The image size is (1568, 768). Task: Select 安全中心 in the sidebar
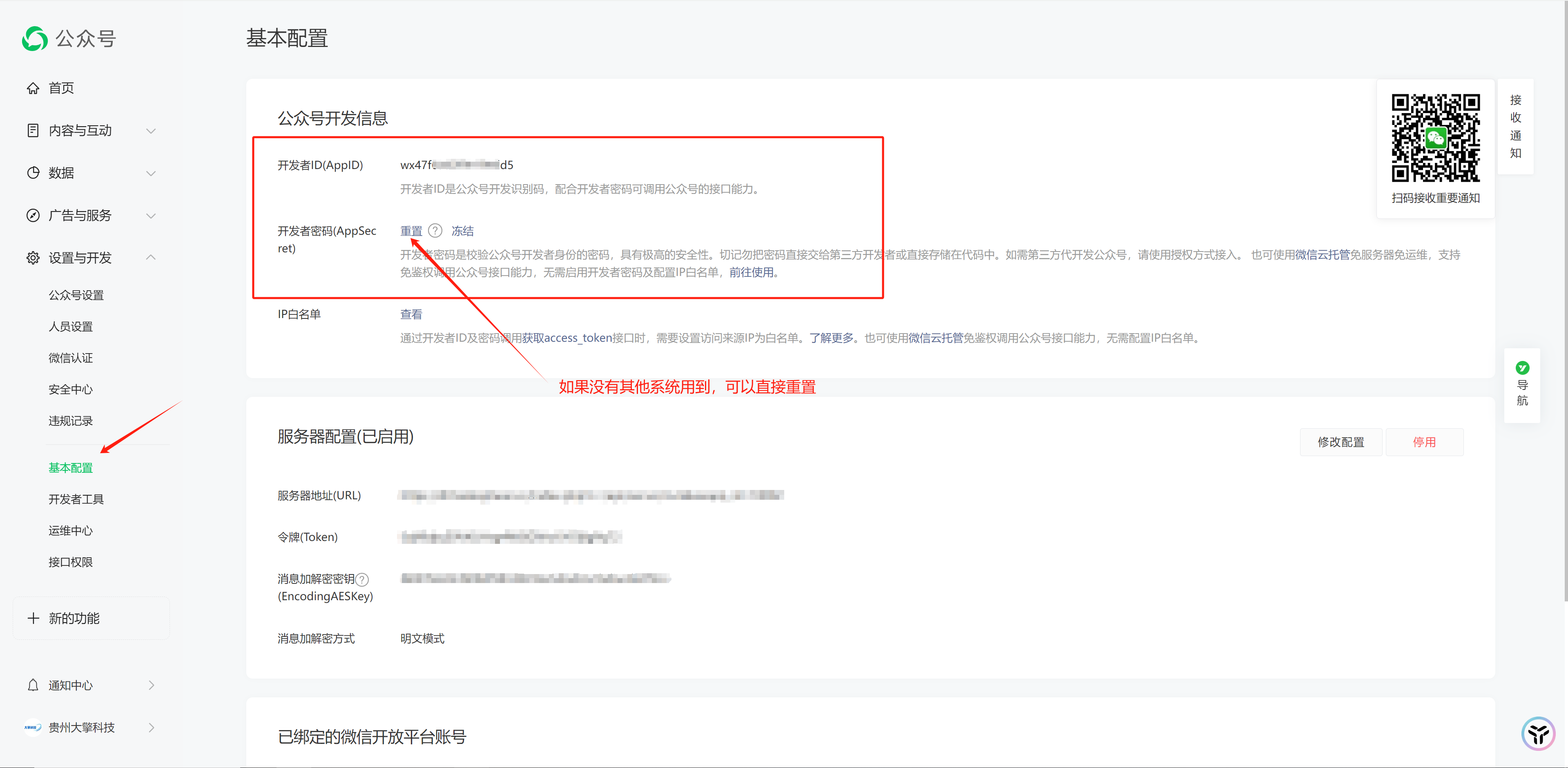tap(71, 390)
